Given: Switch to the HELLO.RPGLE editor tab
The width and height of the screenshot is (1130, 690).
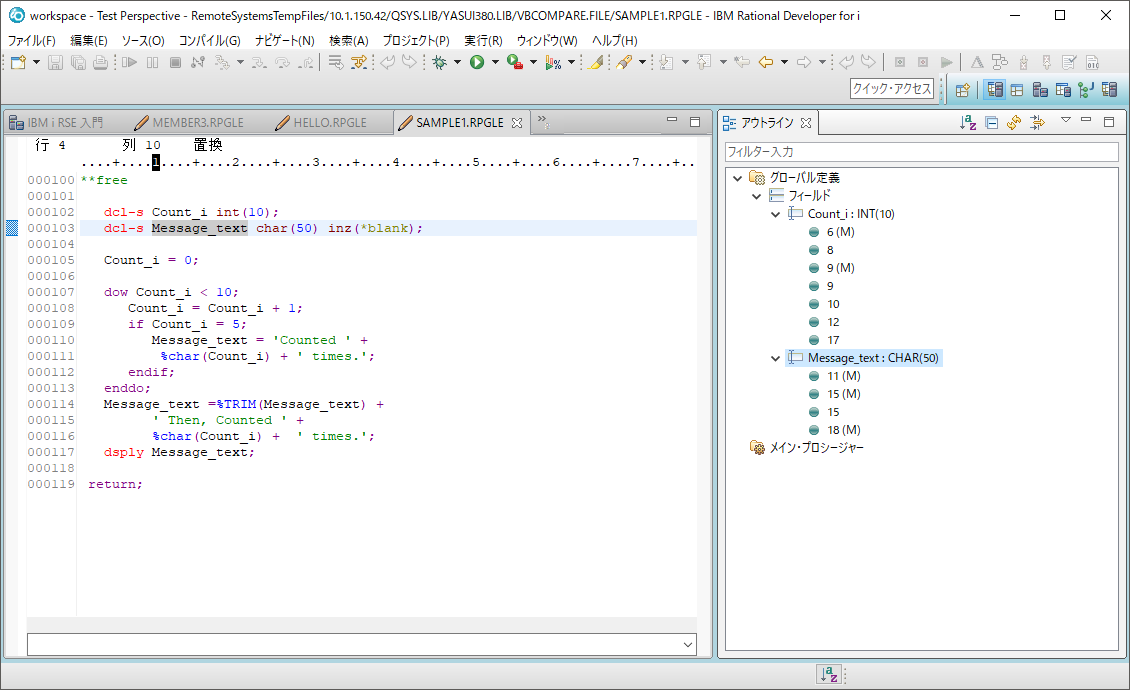Looking at the screenshot, I should pyautogui.click(x=329, y=123).
